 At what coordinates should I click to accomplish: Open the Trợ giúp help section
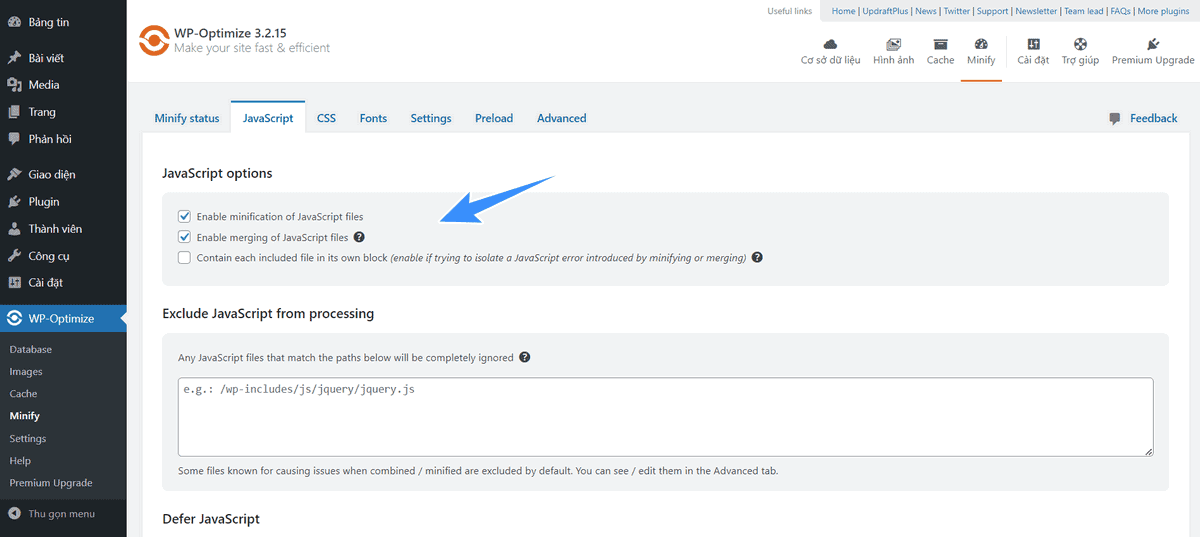[1080, 52]
